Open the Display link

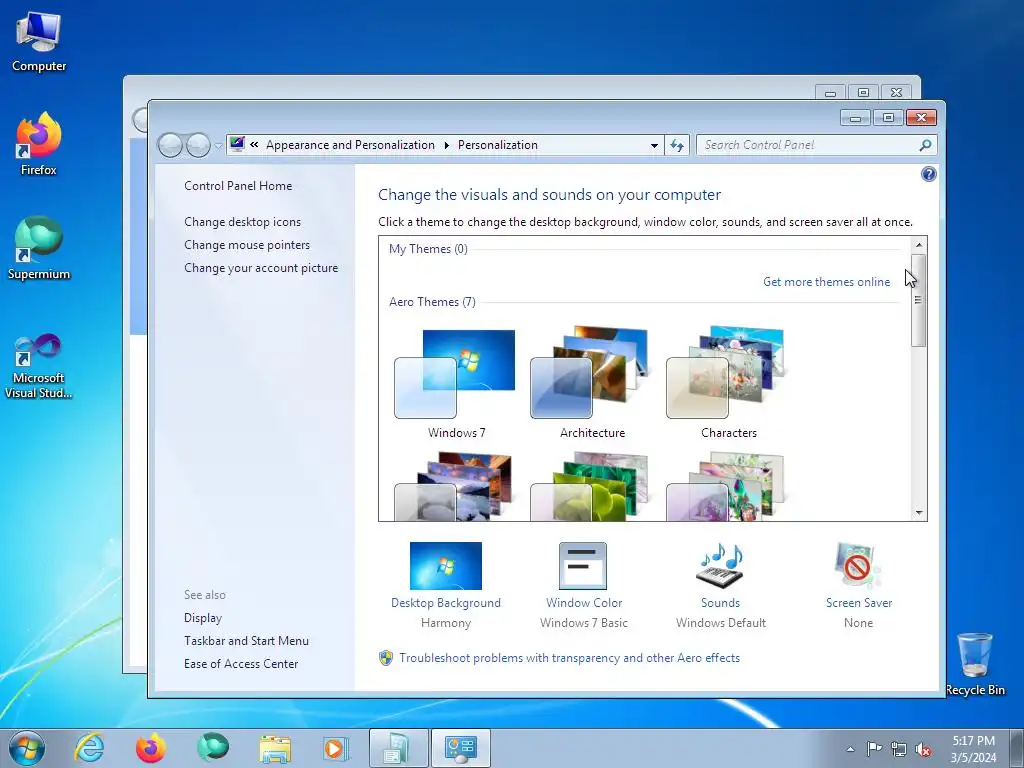(203, 618)
